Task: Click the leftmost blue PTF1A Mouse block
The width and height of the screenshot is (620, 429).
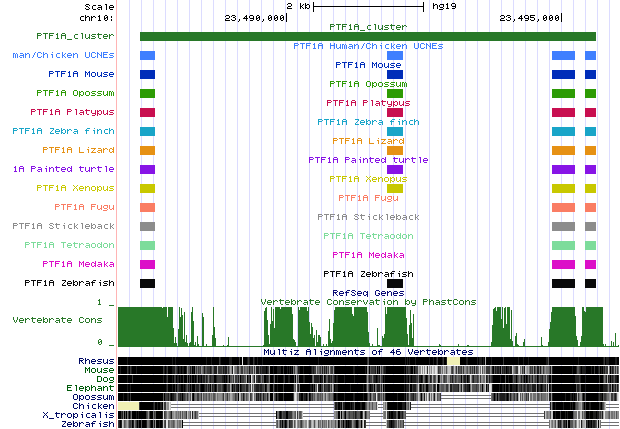Action: click(147, 75)
